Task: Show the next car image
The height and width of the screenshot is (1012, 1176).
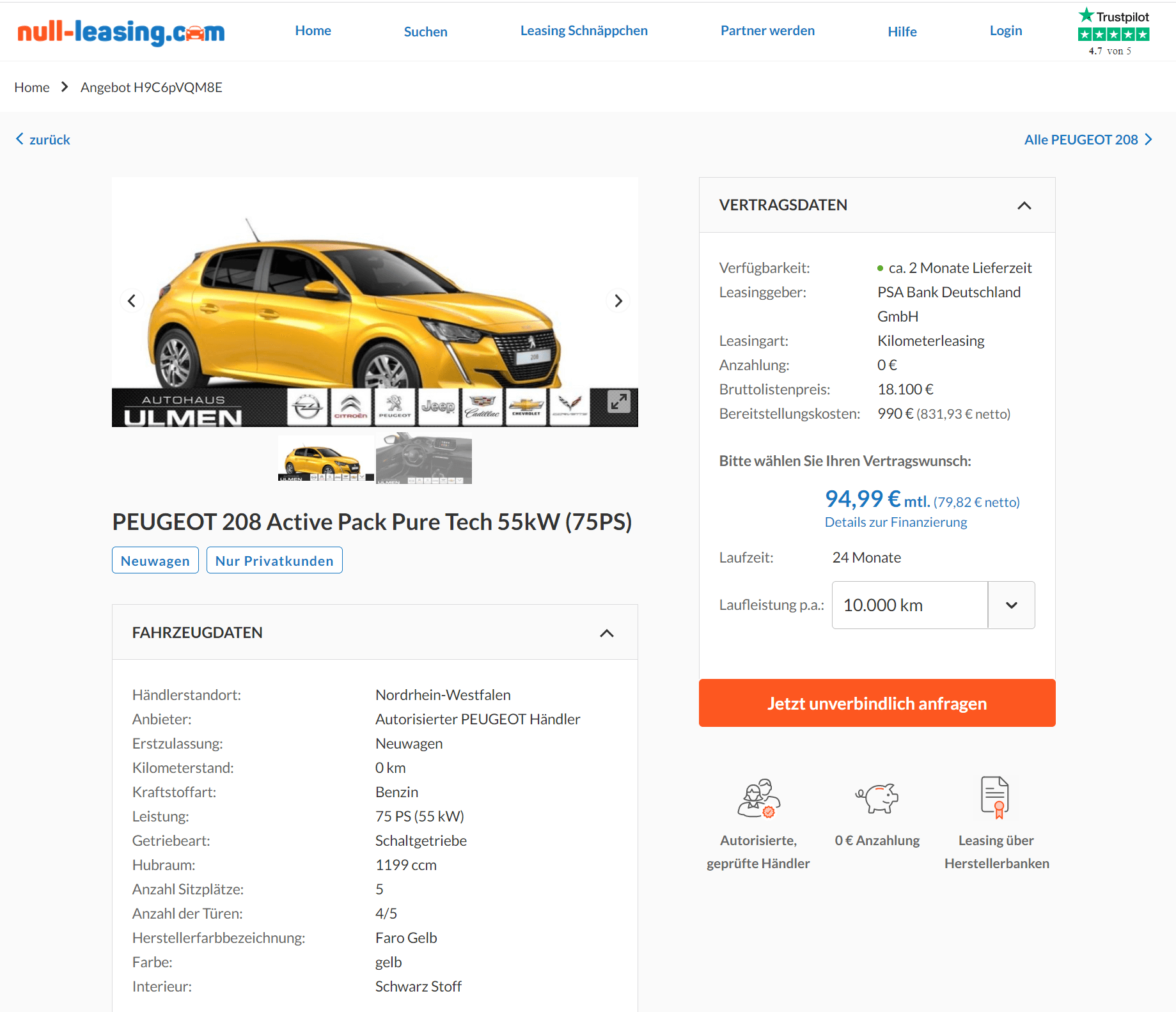Action: 618,300
